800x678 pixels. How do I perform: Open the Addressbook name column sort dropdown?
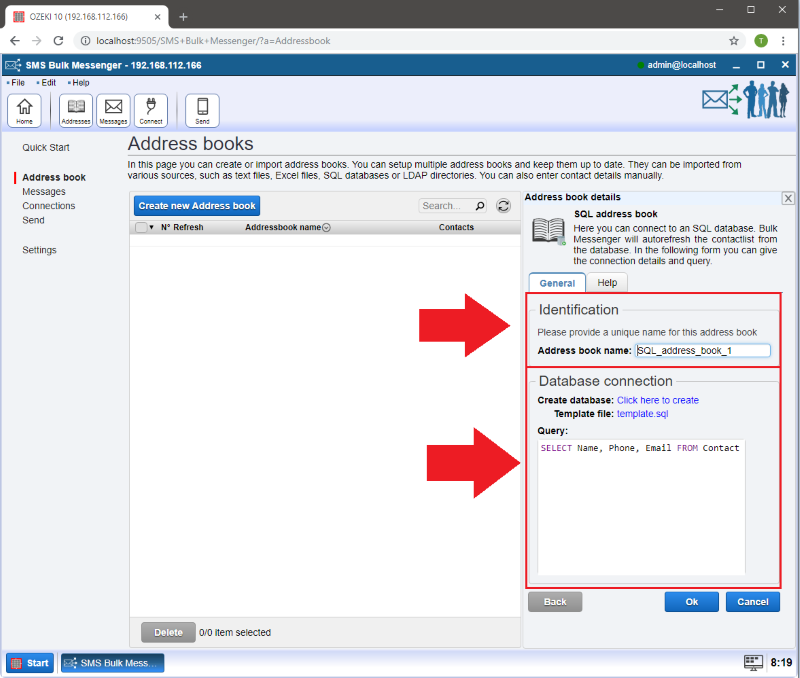(327, 228)
